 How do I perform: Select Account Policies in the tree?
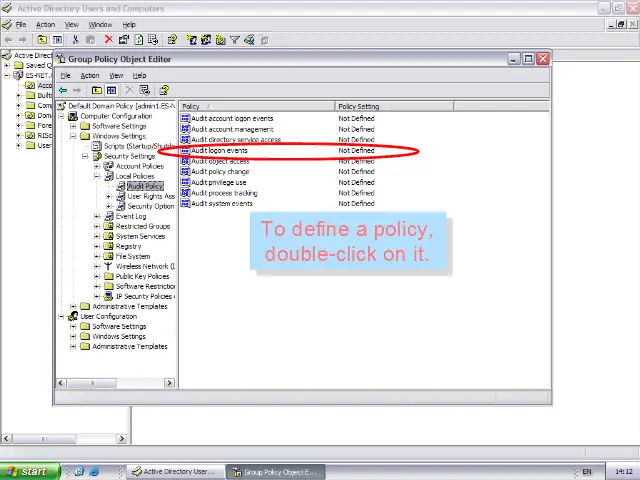point(140,166)
